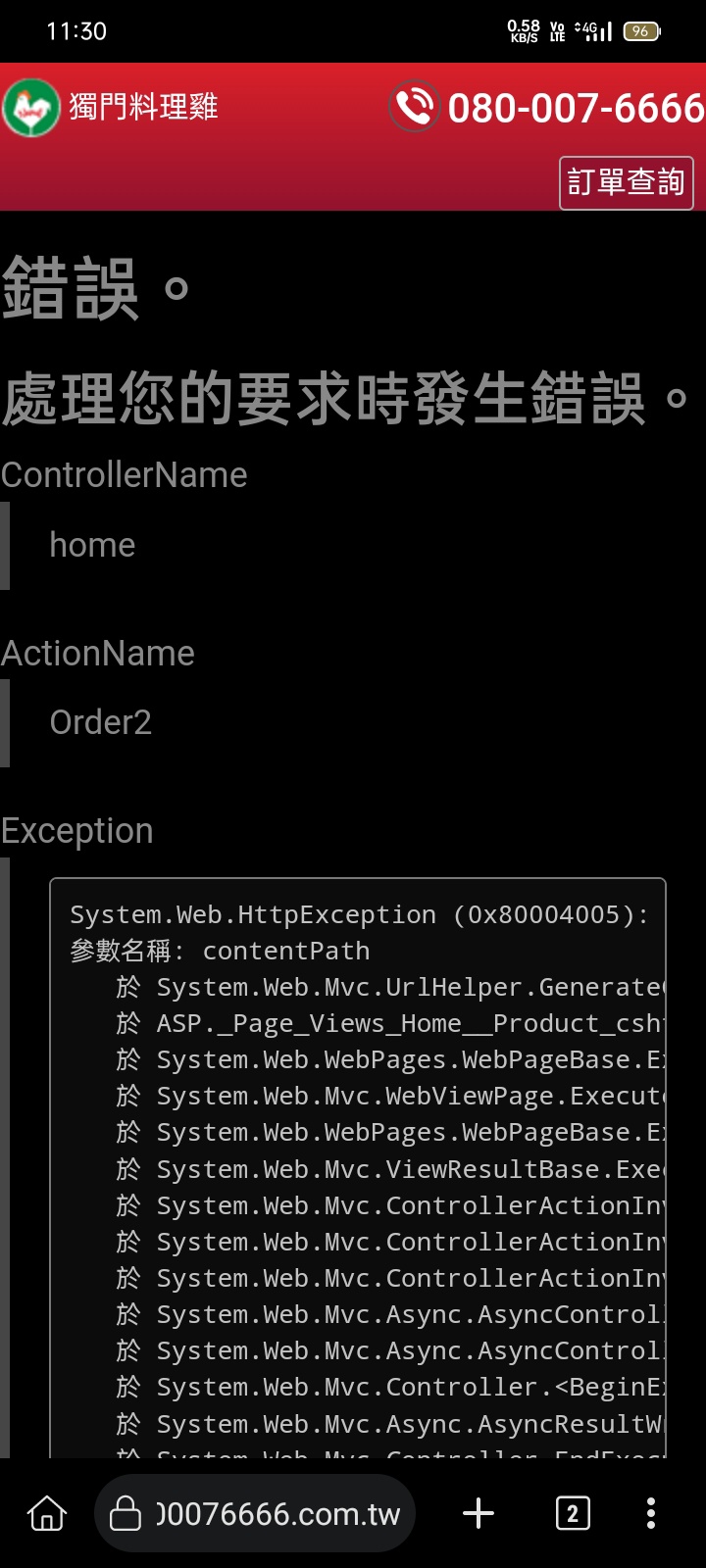Image resolution: width=706 pixels, height=1568 pixels.
Task: Click the 訂單查詢 button
Action: click(626, 182)
